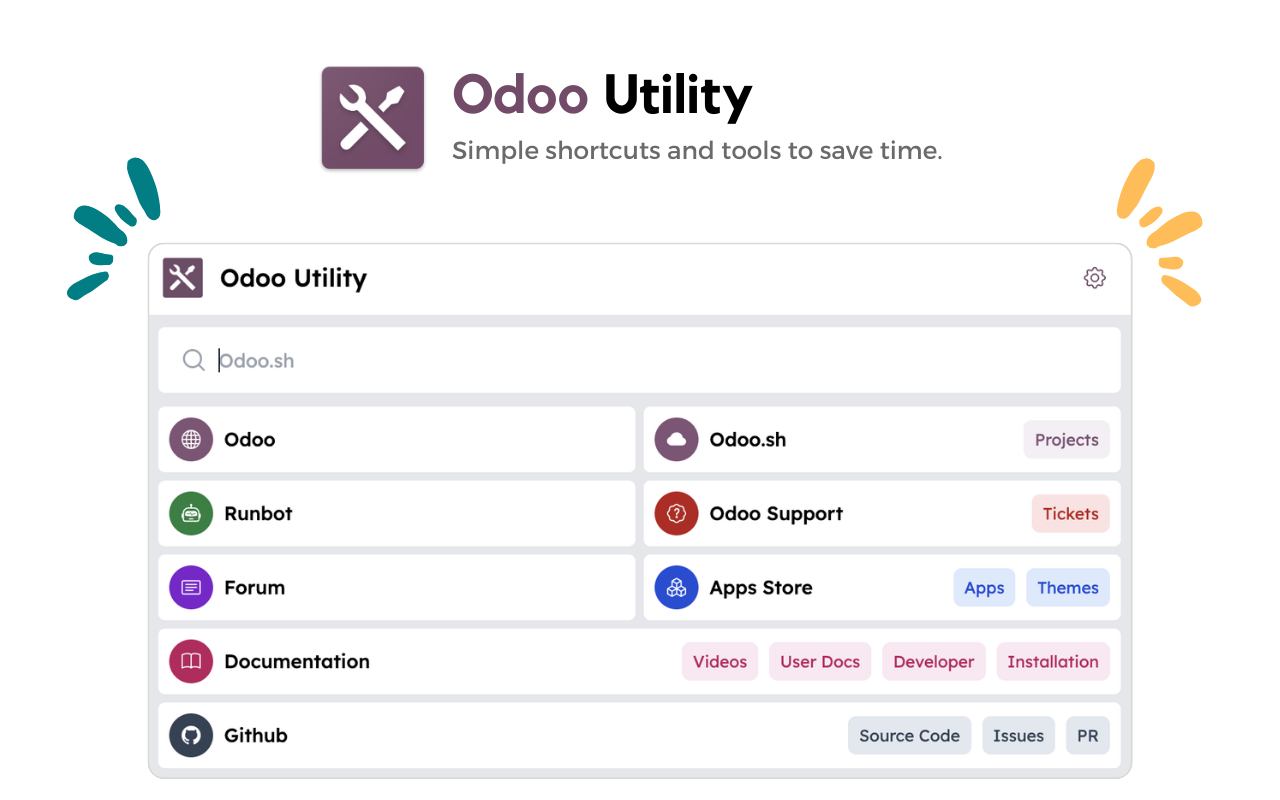Click the search magnifier icon
Image resolution: width=1280 pixels, height=800 pixels.
coord(193,360)
